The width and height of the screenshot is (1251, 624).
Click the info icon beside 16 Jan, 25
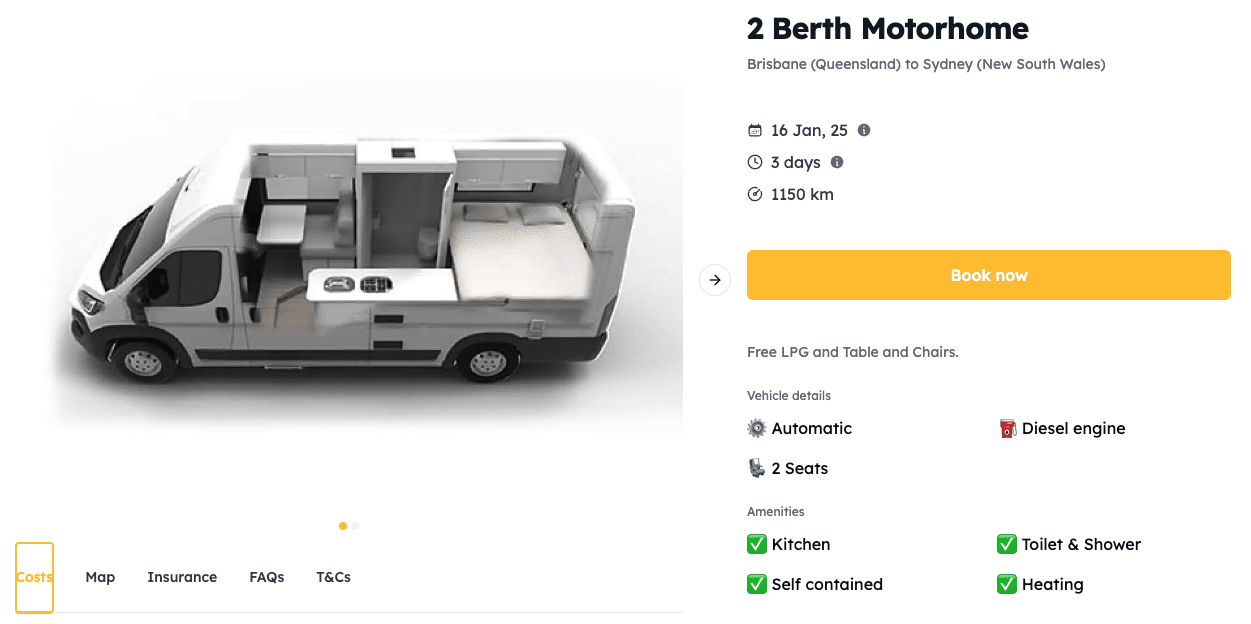click(x=864, y=130)
